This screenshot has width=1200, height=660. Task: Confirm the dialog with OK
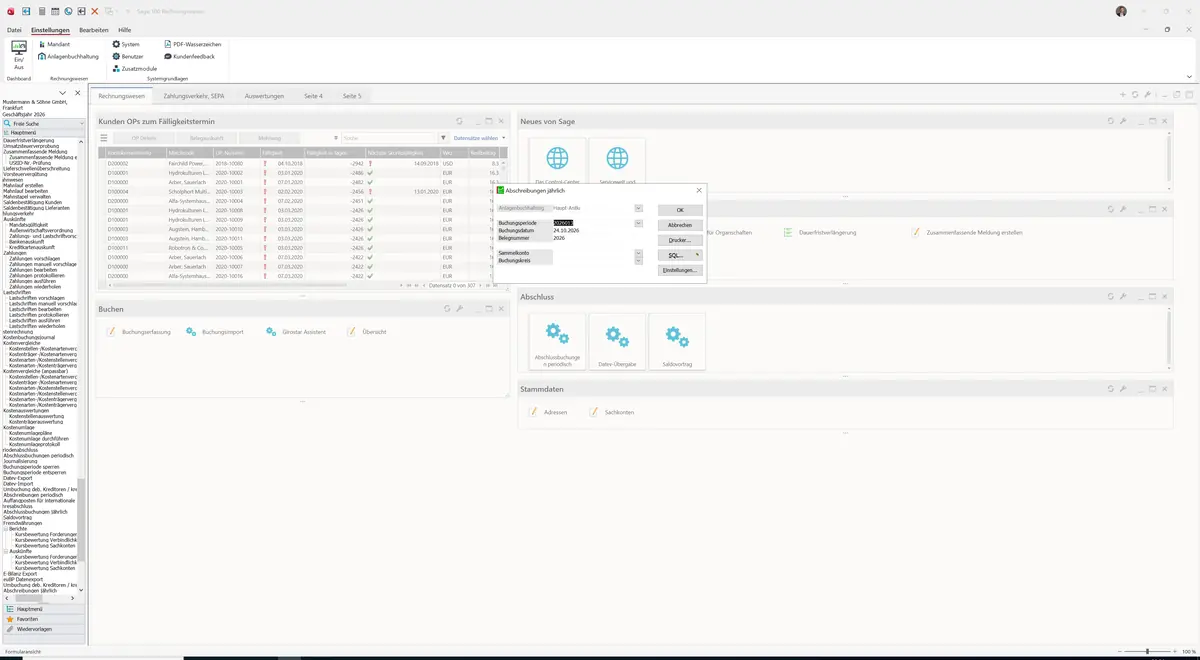pyautogui.click(x=680, y=210)
